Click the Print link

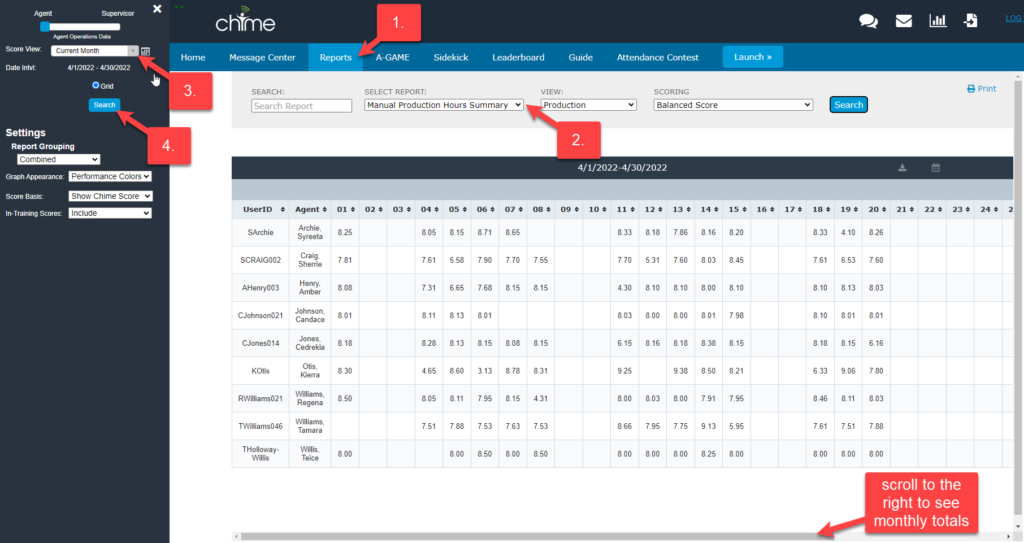[x=981, y=89]
